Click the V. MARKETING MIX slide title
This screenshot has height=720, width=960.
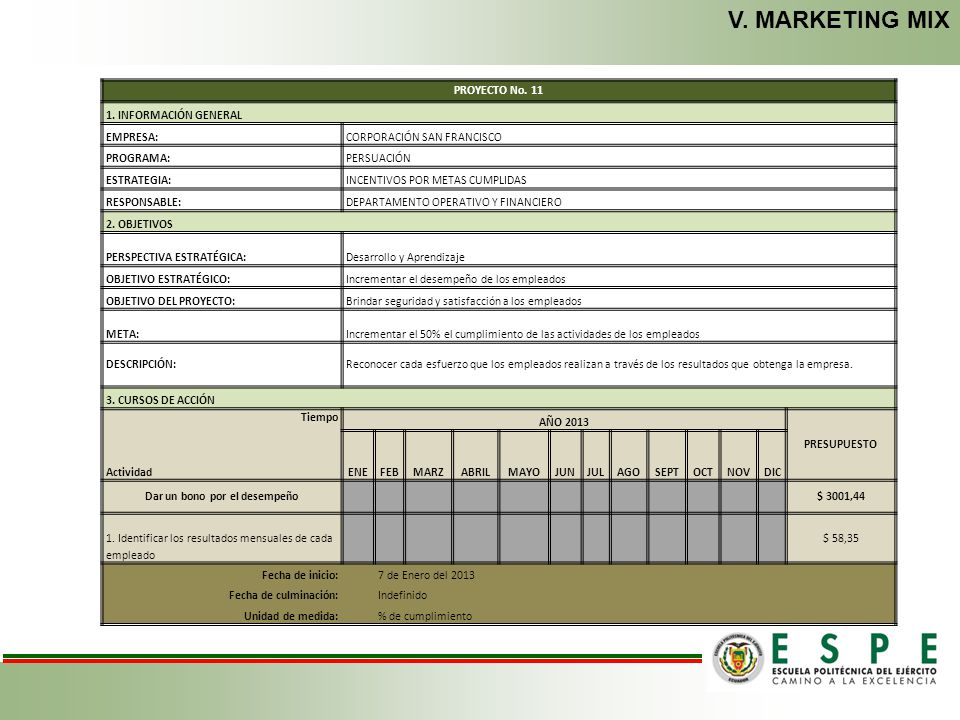click(838, 20)
